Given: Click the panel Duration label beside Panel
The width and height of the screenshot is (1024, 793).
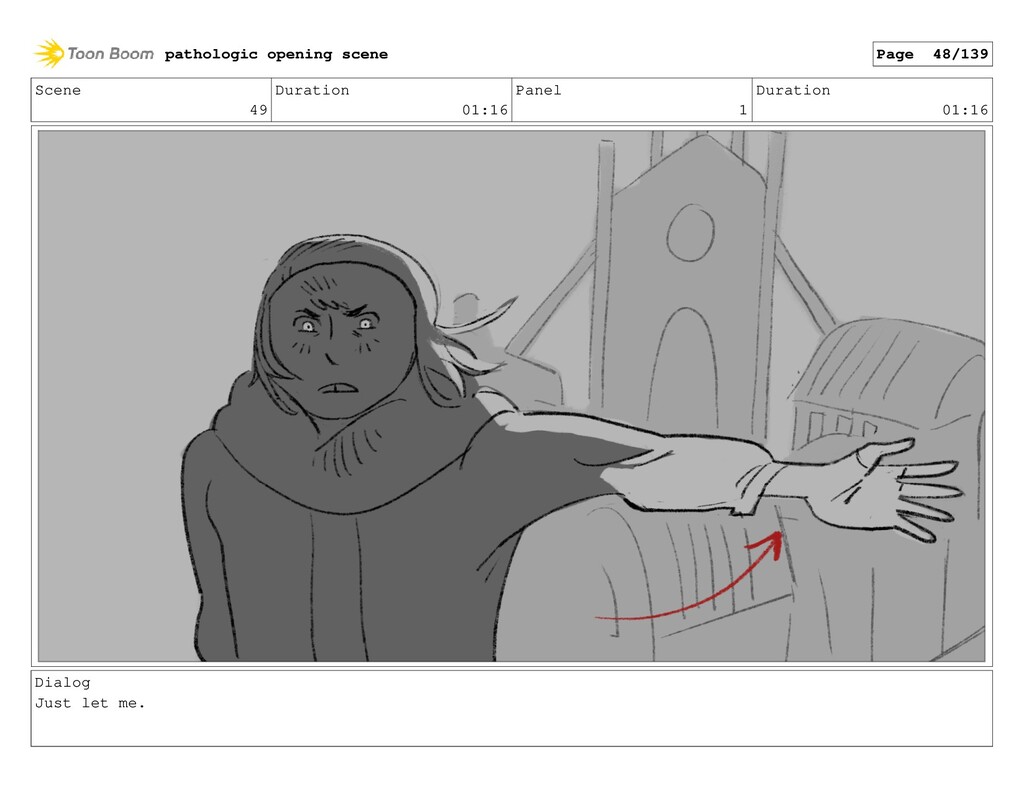Looking at the screenshot, I should point(793,90).
